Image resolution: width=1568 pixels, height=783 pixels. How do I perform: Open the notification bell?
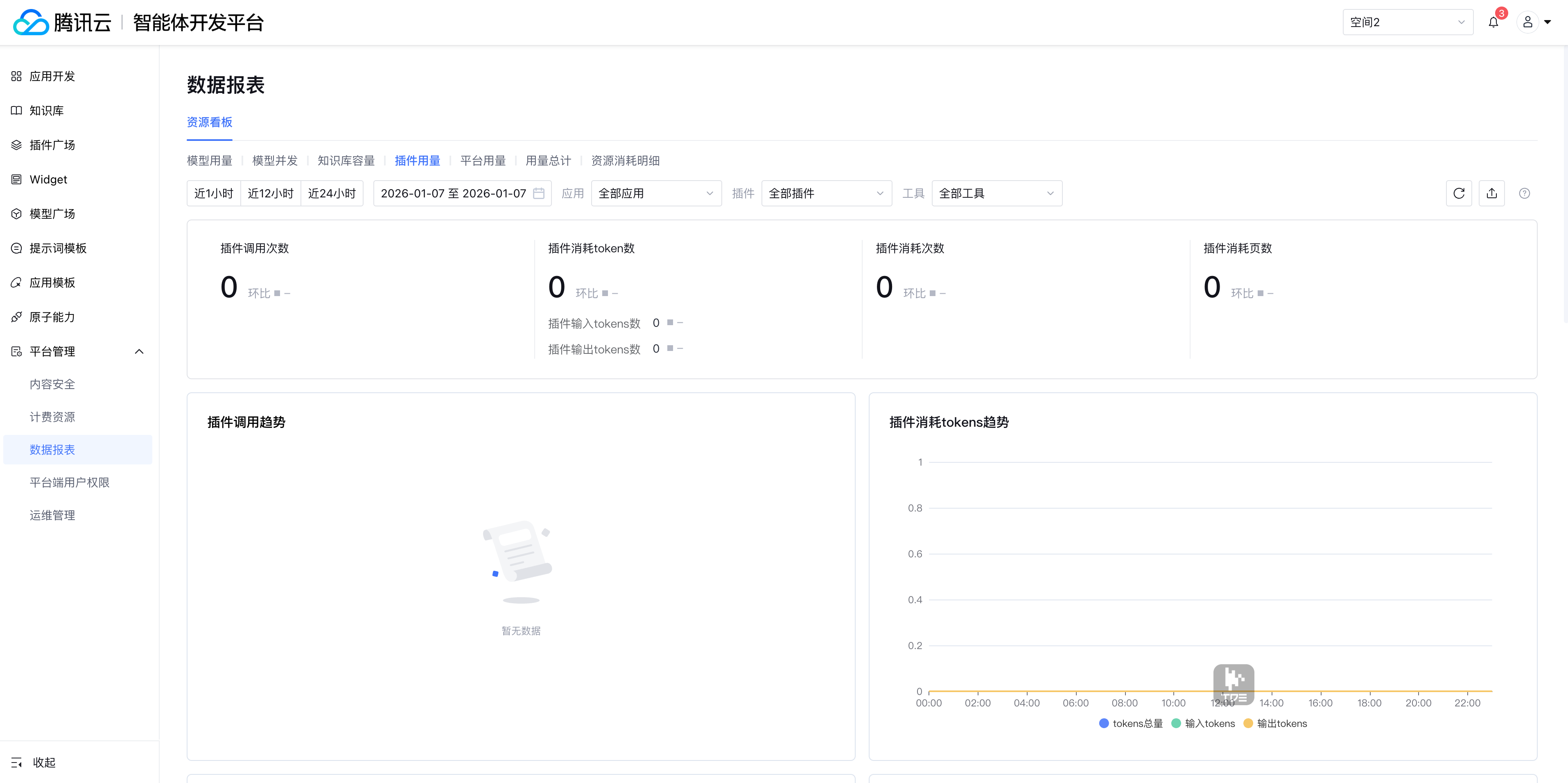pyautogui.click(x=1493, y=23)
